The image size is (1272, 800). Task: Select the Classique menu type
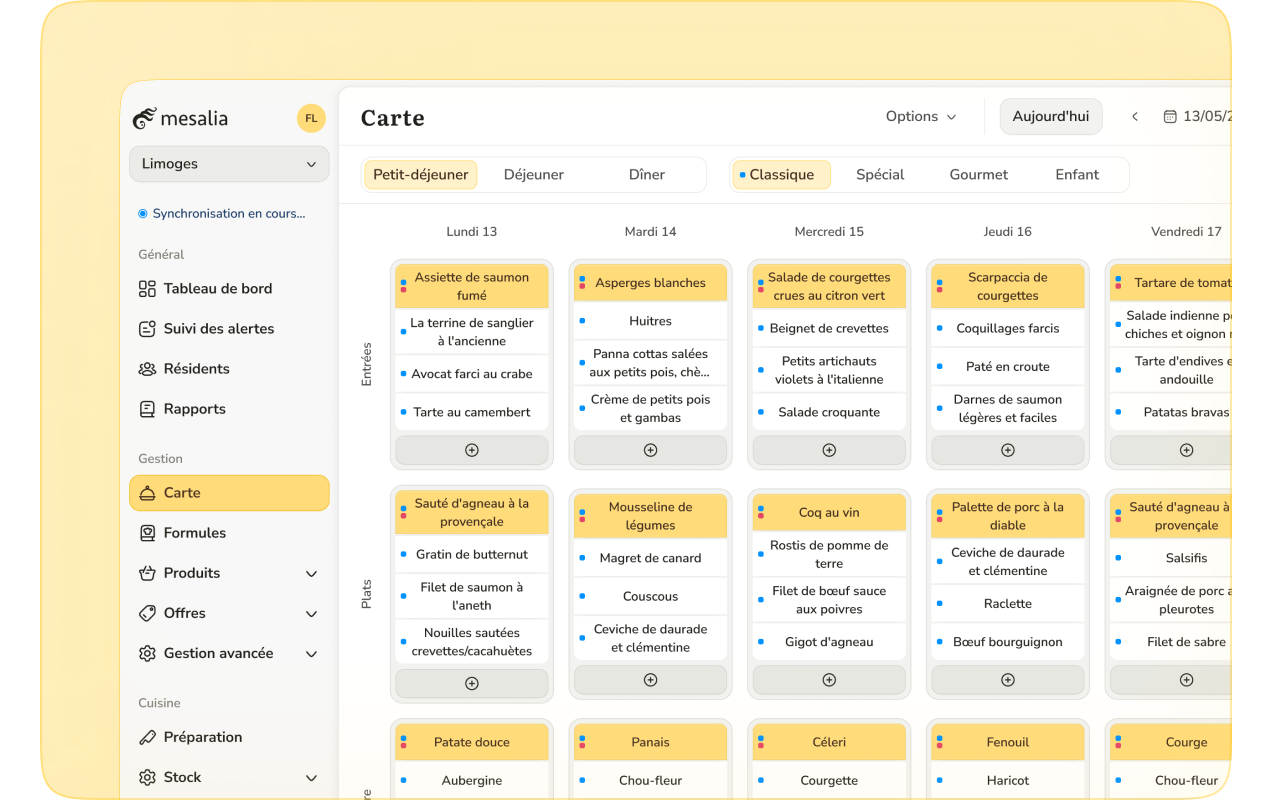coord(781,175)
